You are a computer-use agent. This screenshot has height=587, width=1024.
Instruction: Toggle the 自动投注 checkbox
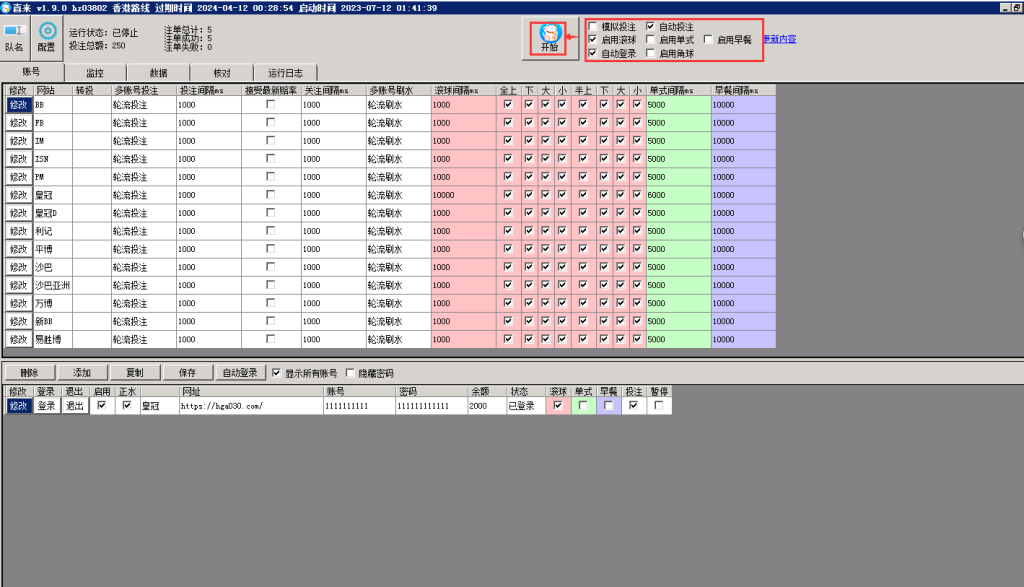(x=651, y=26)
